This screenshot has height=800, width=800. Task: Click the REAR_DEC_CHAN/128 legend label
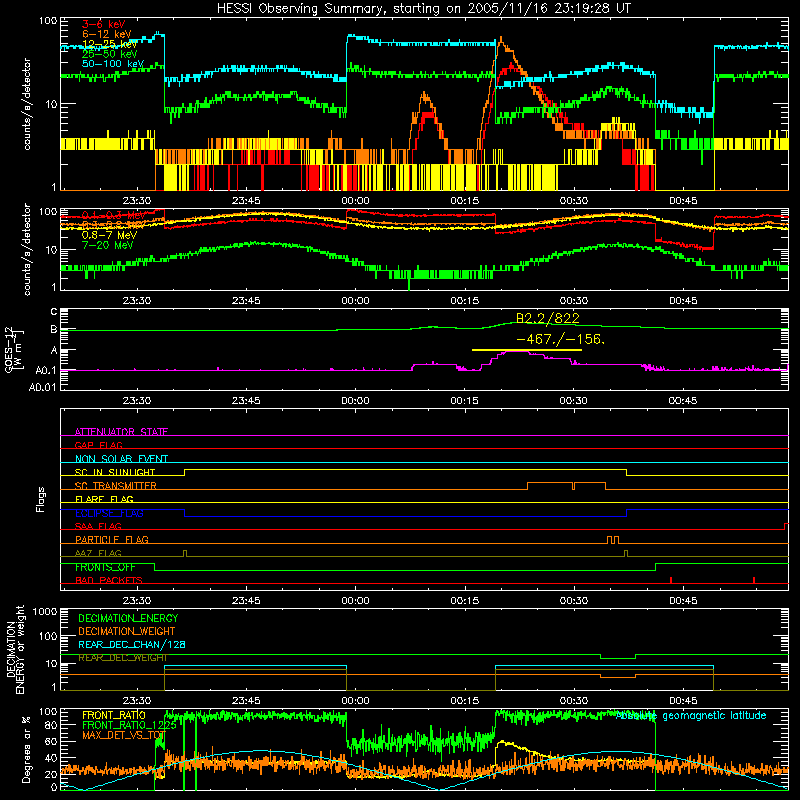(x=132, y=644)
